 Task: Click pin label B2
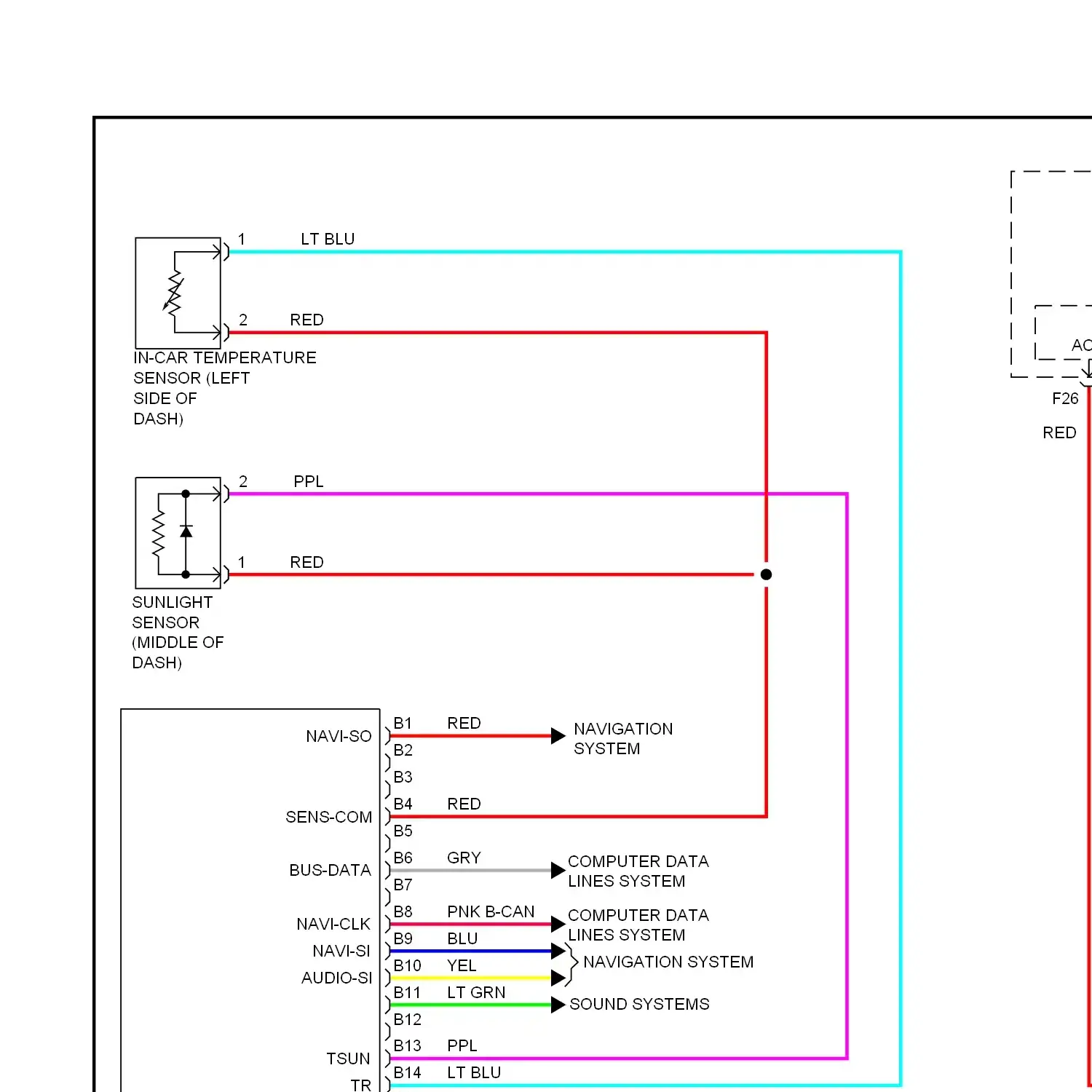click(403, 750)
